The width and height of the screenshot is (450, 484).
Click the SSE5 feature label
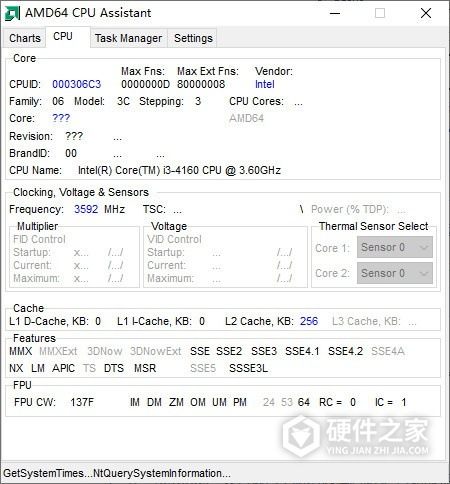[203, 368]
